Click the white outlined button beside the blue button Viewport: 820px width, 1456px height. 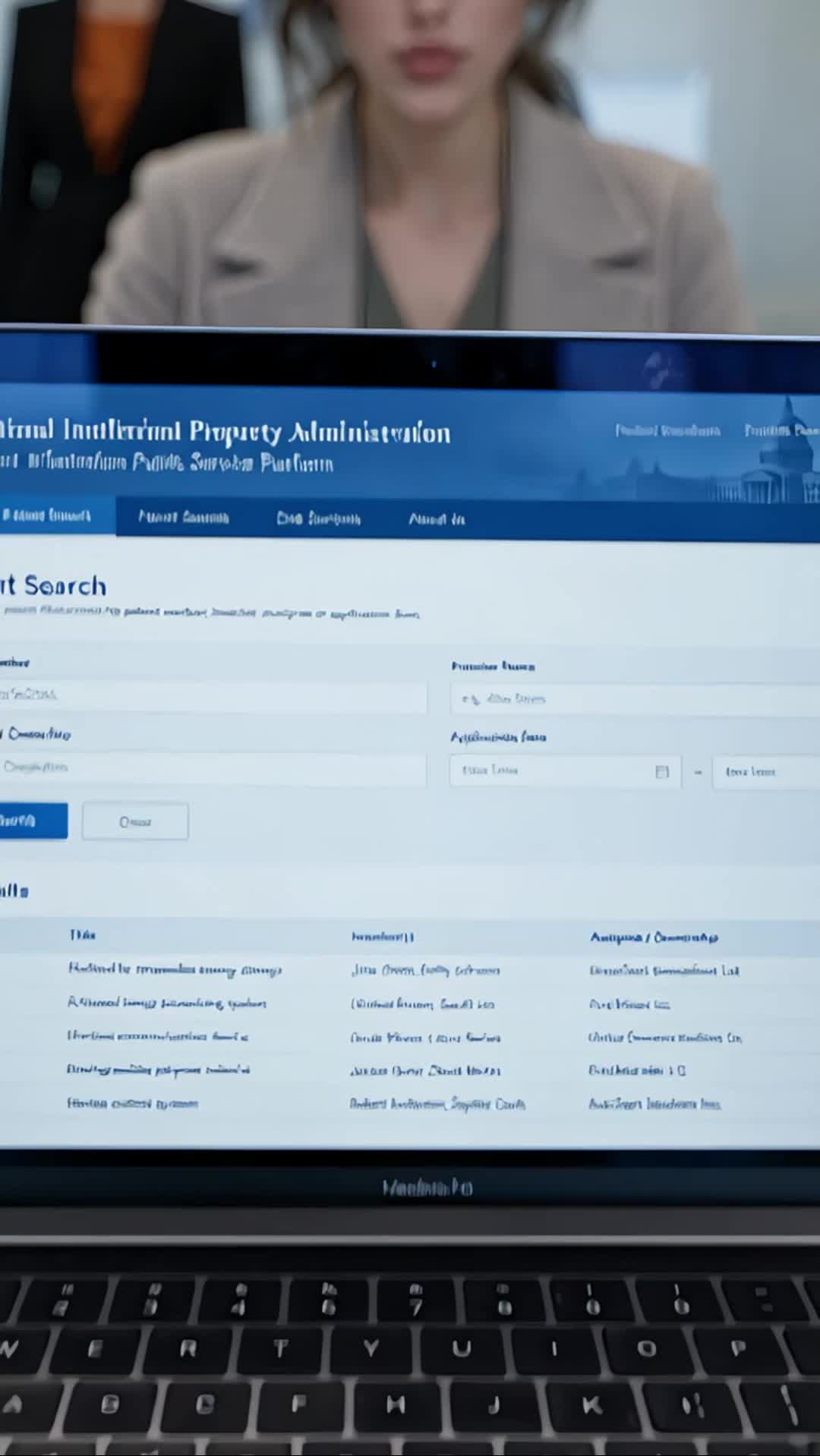click(x=135, y=821)
